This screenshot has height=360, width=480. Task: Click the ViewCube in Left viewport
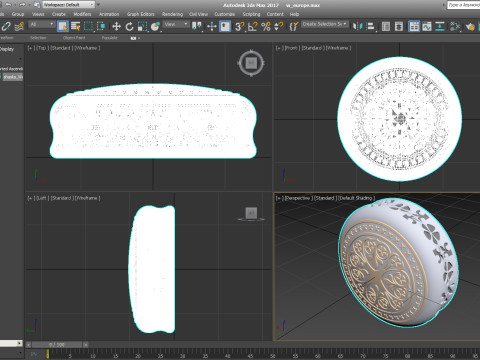click(251, 213)
